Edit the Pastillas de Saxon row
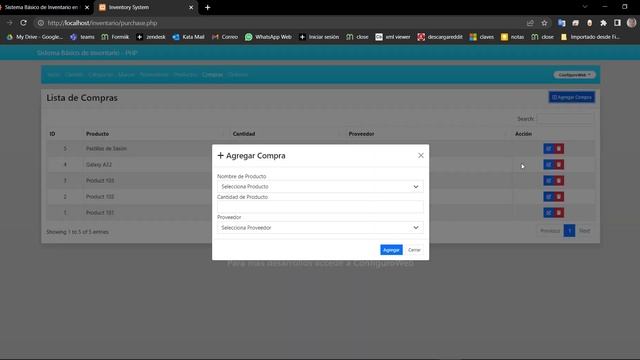Screen dimensions: 640x360 pos(548,149)
